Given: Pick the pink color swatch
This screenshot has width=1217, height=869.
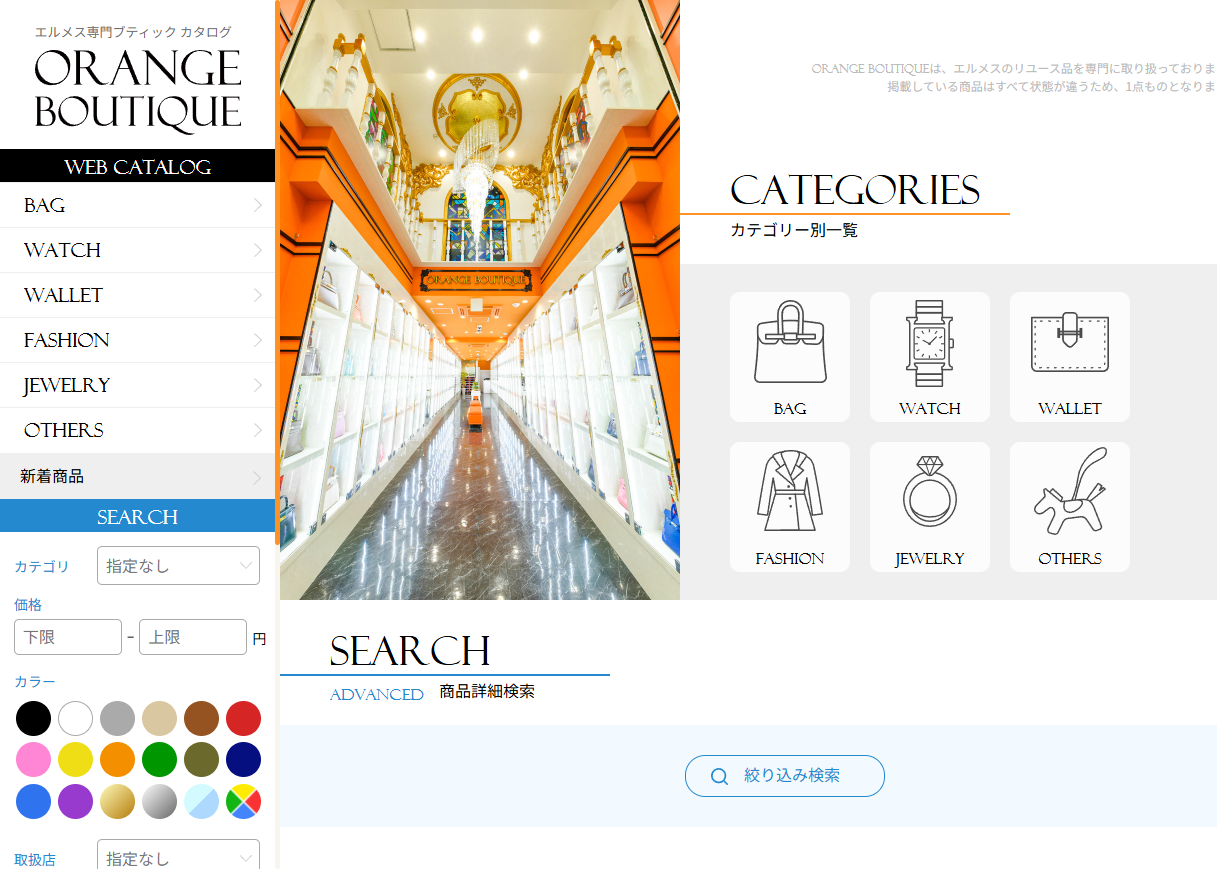Looking at the screenshot, I should [33, 760].
